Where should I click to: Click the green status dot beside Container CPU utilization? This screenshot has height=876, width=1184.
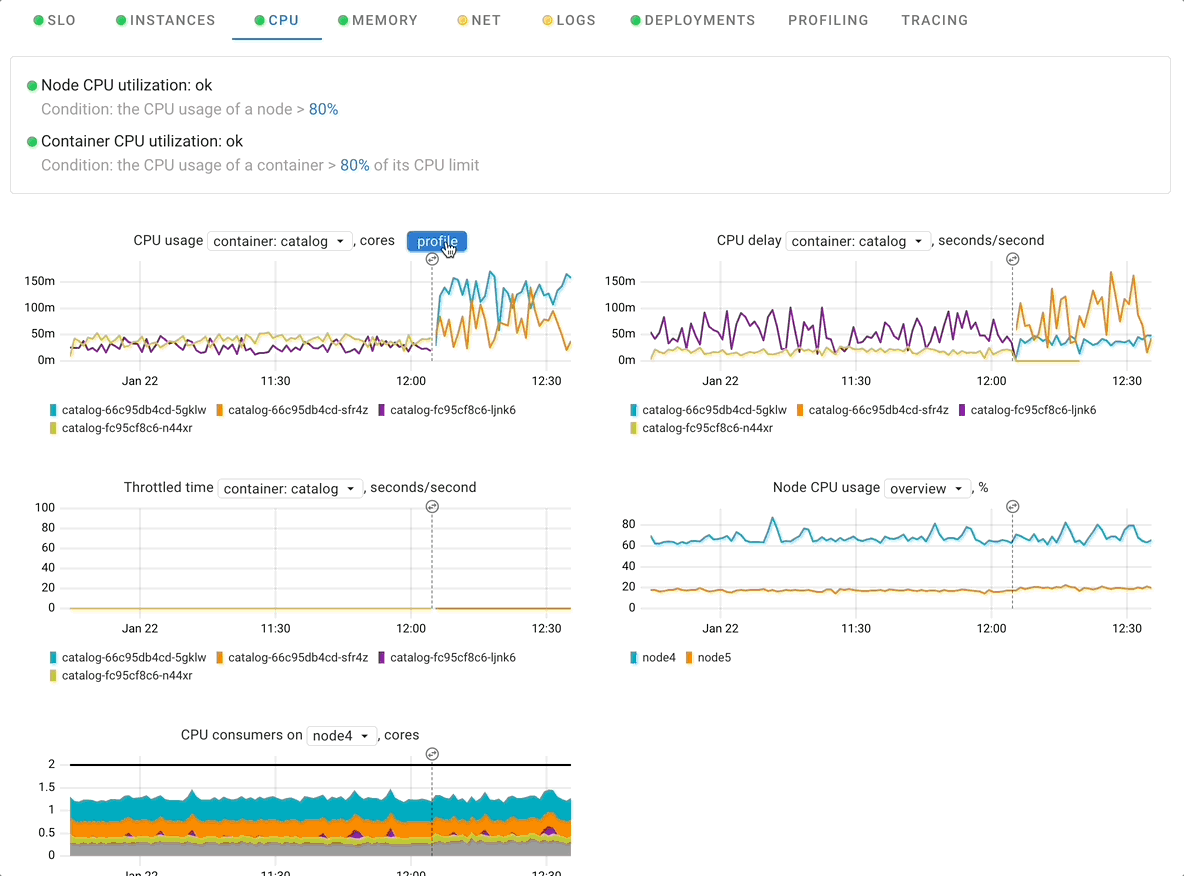[32, 142]
